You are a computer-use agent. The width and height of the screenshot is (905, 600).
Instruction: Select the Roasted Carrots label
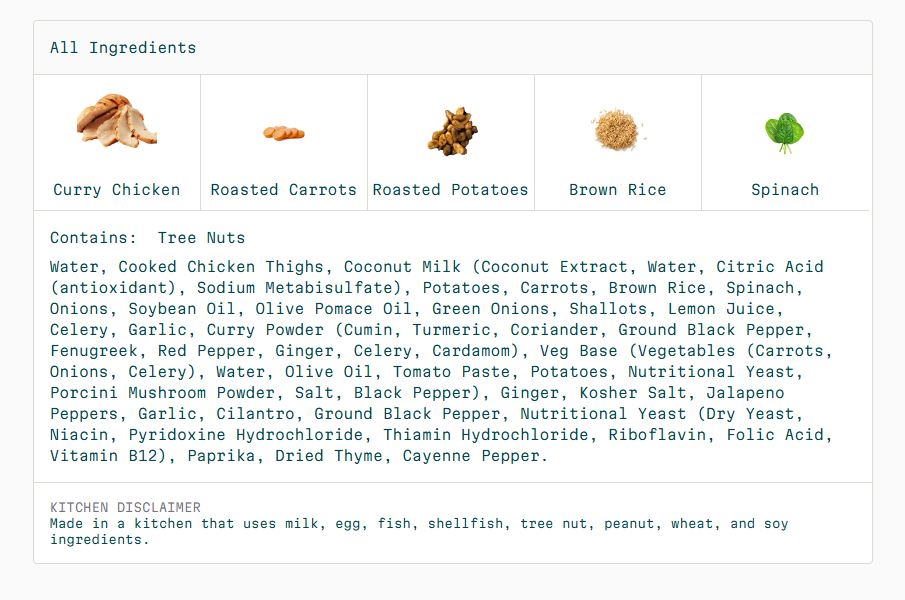coord(283,190)
